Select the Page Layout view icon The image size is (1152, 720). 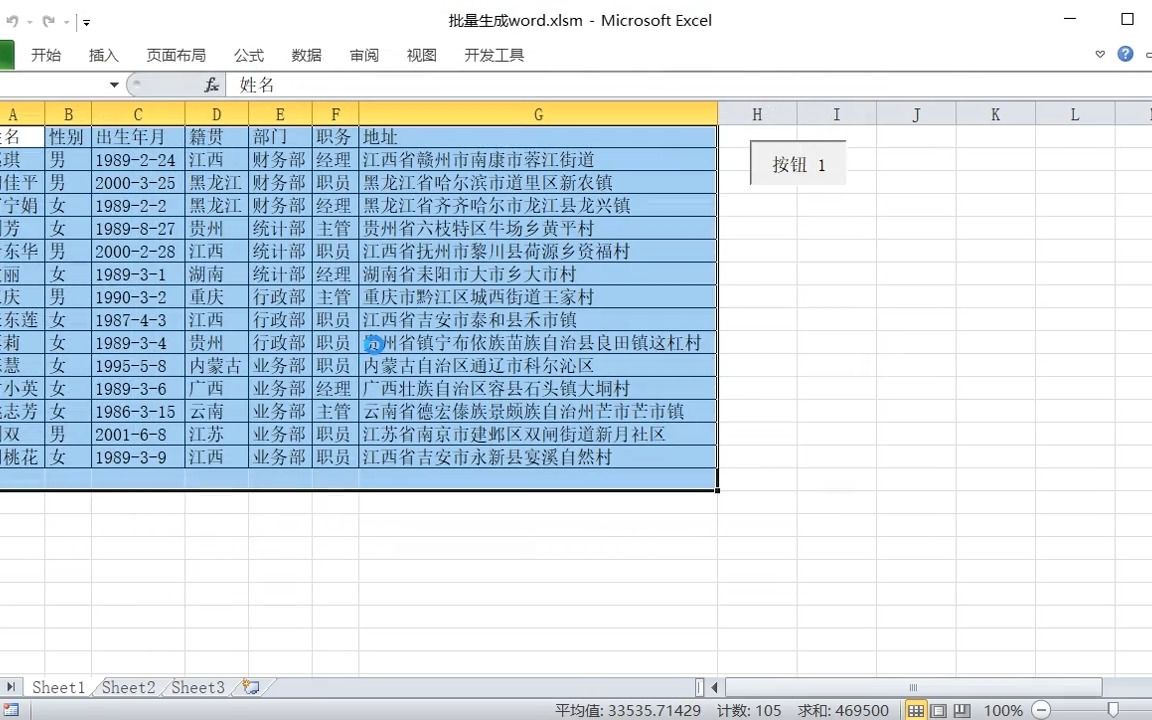pyautogui.click(x=937, y=710)
